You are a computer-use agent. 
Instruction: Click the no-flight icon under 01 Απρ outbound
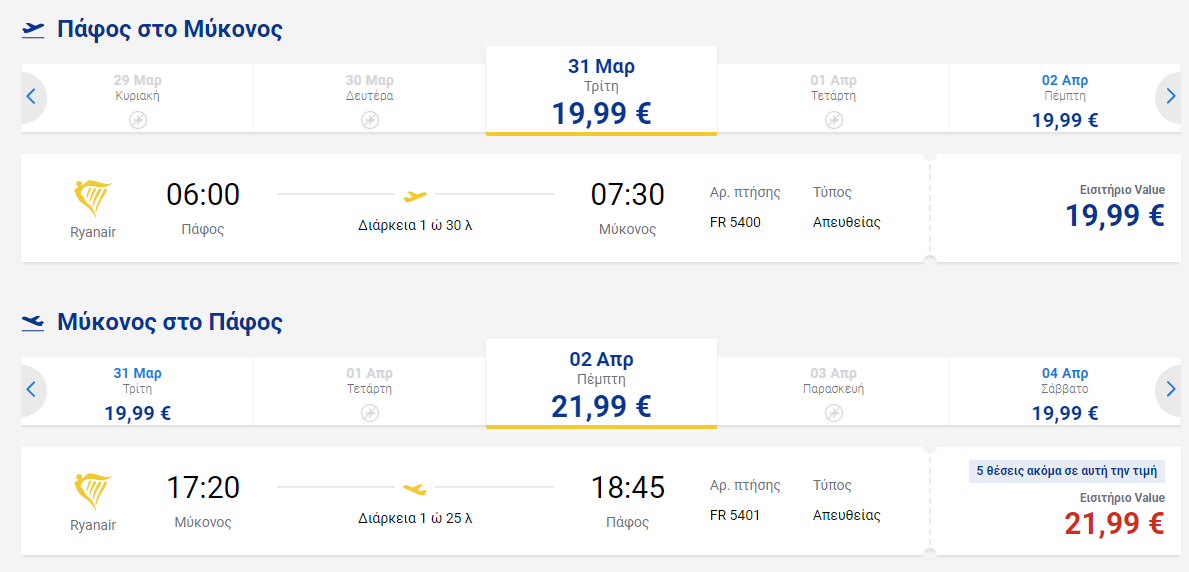coord(833,120)
